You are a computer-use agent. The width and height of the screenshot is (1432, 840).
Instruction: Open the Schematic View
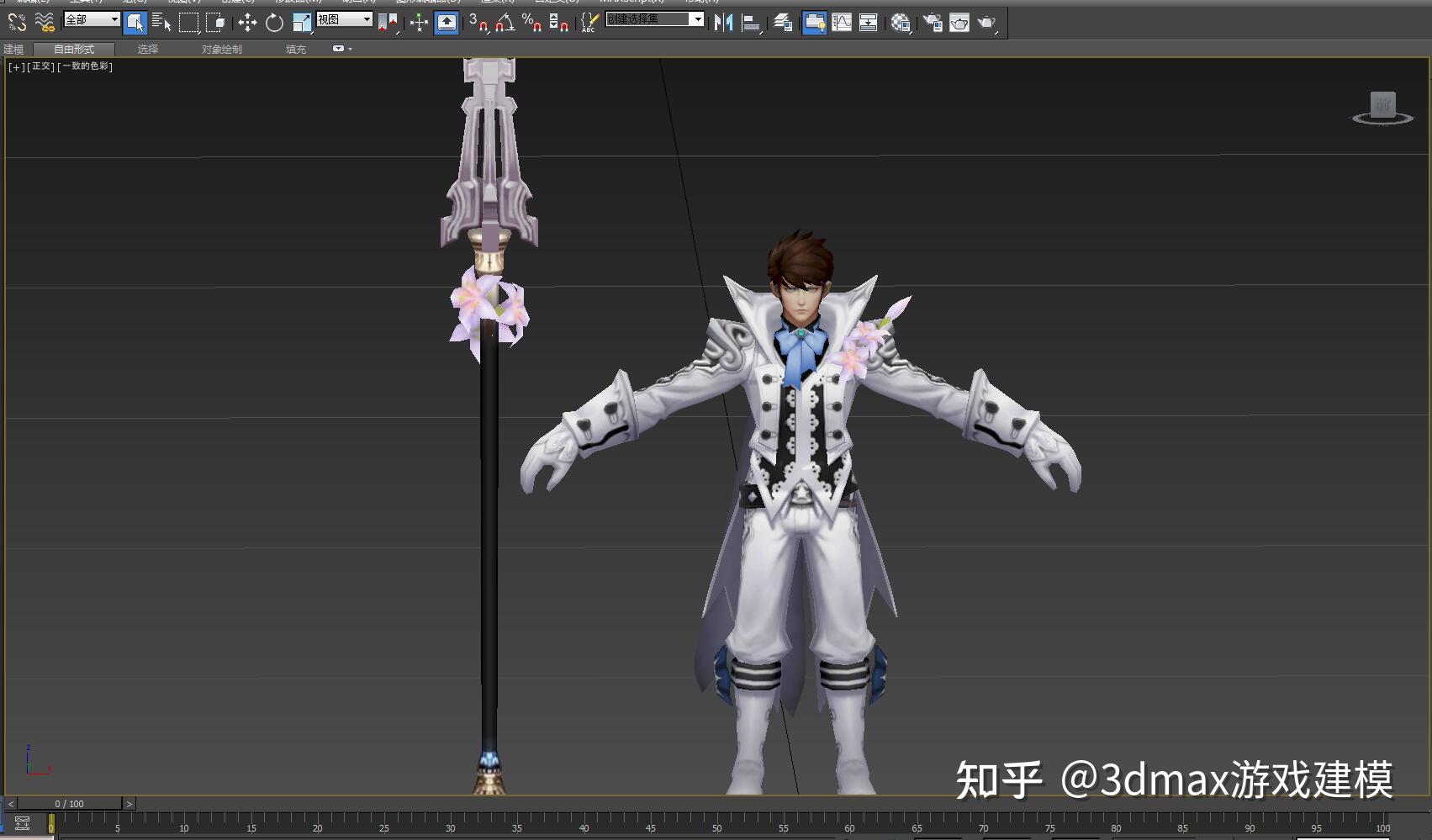click(869, 23)
